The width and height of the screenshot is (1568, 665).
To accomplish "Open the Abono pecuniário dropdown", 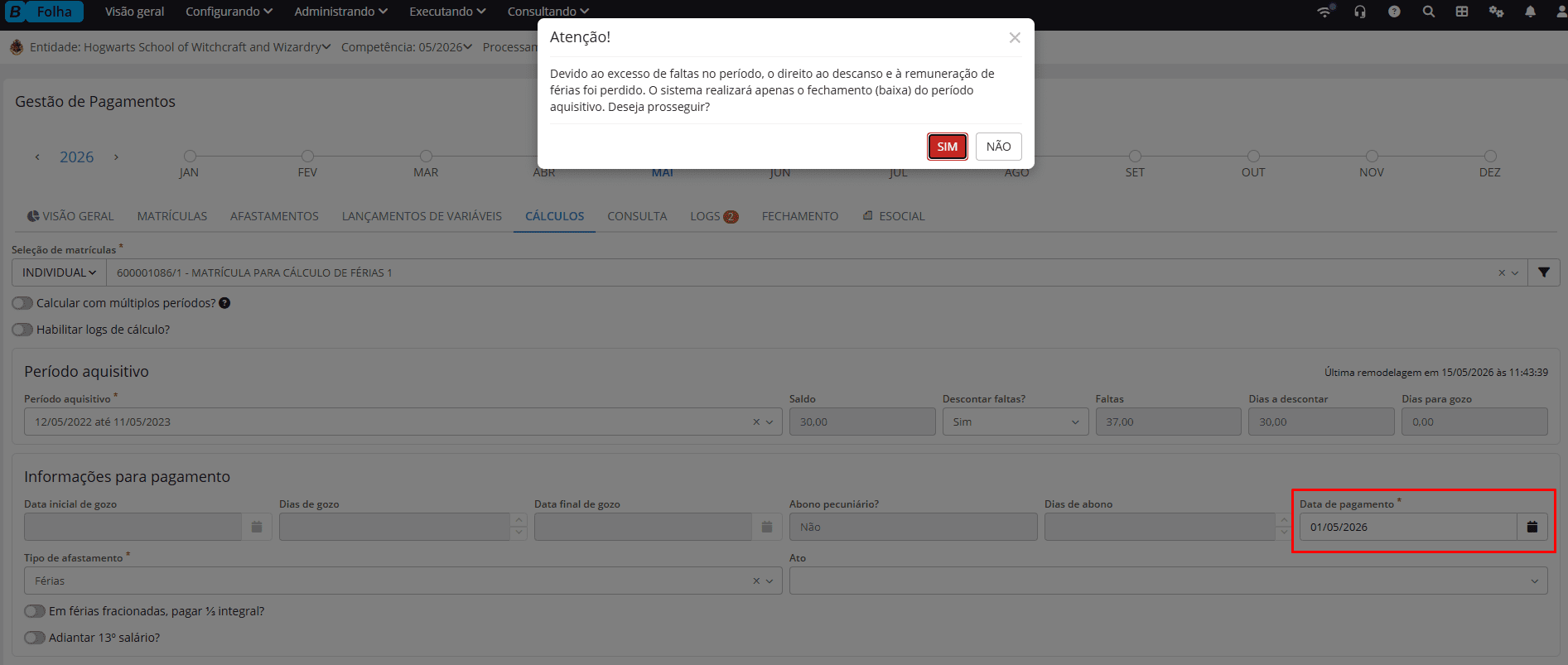I will [x=913, y=527].
